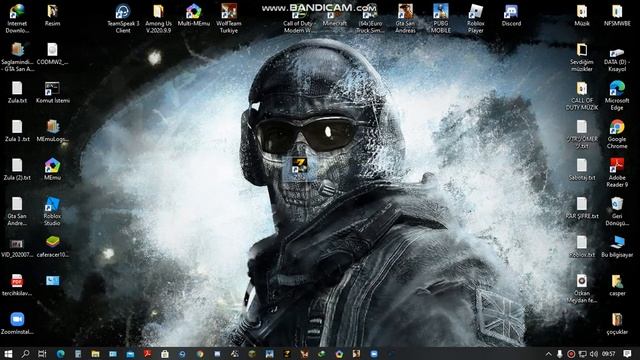Launch Microsoft Edge desktop shortcut

(617, 96)
